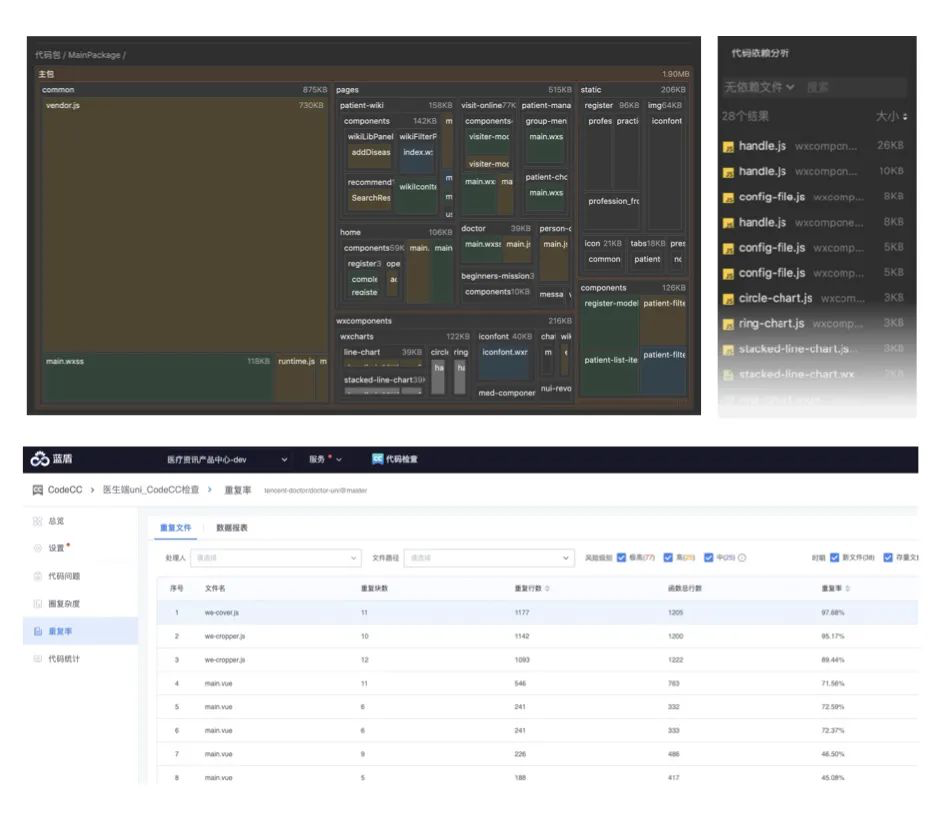This screenshot has width=939, height=826.
Task: Click the patient-list-item treemap block
Action: (611, 374)
